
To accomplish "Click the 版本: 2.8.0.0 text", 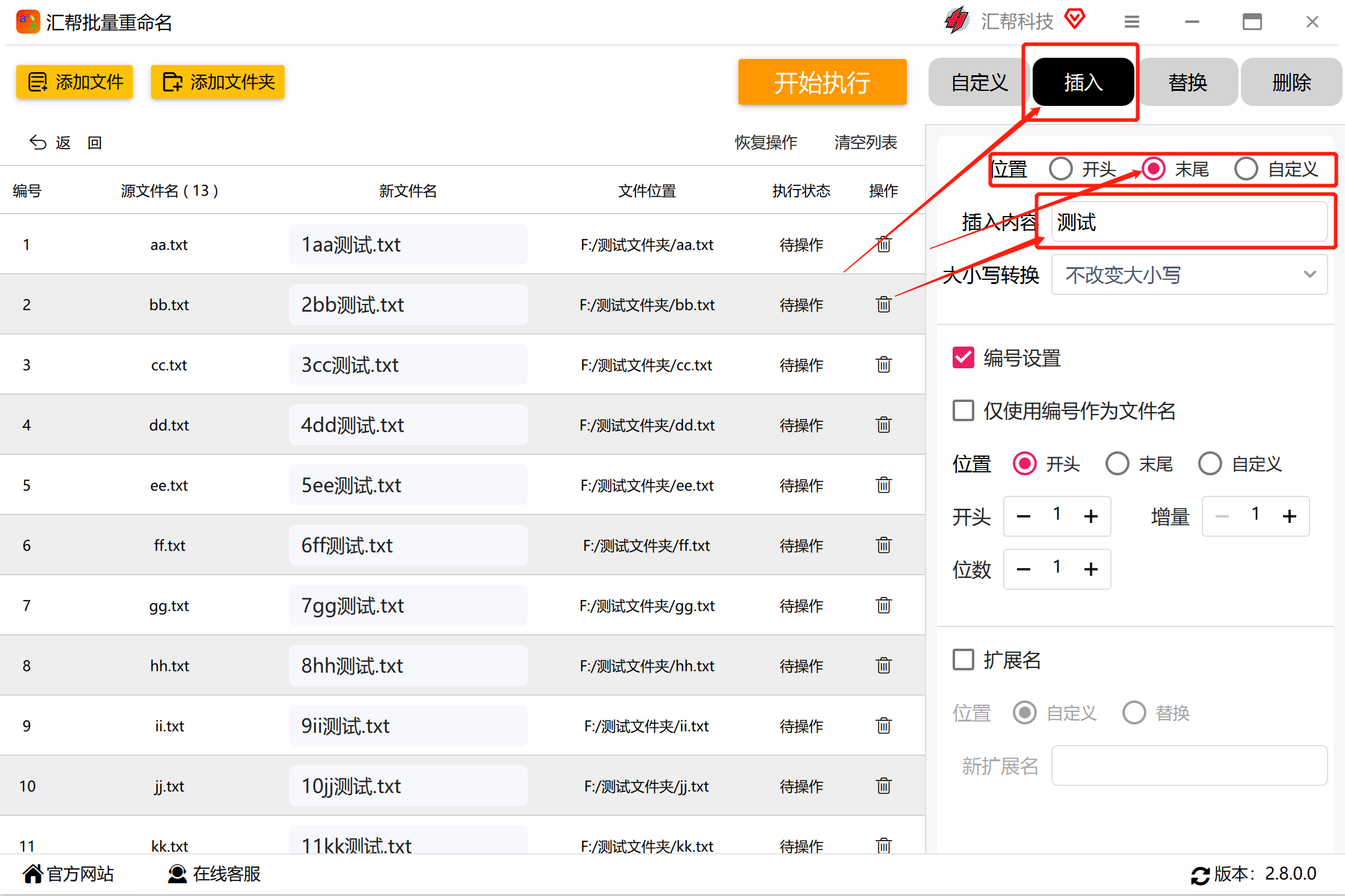I will coord(1265,874).
